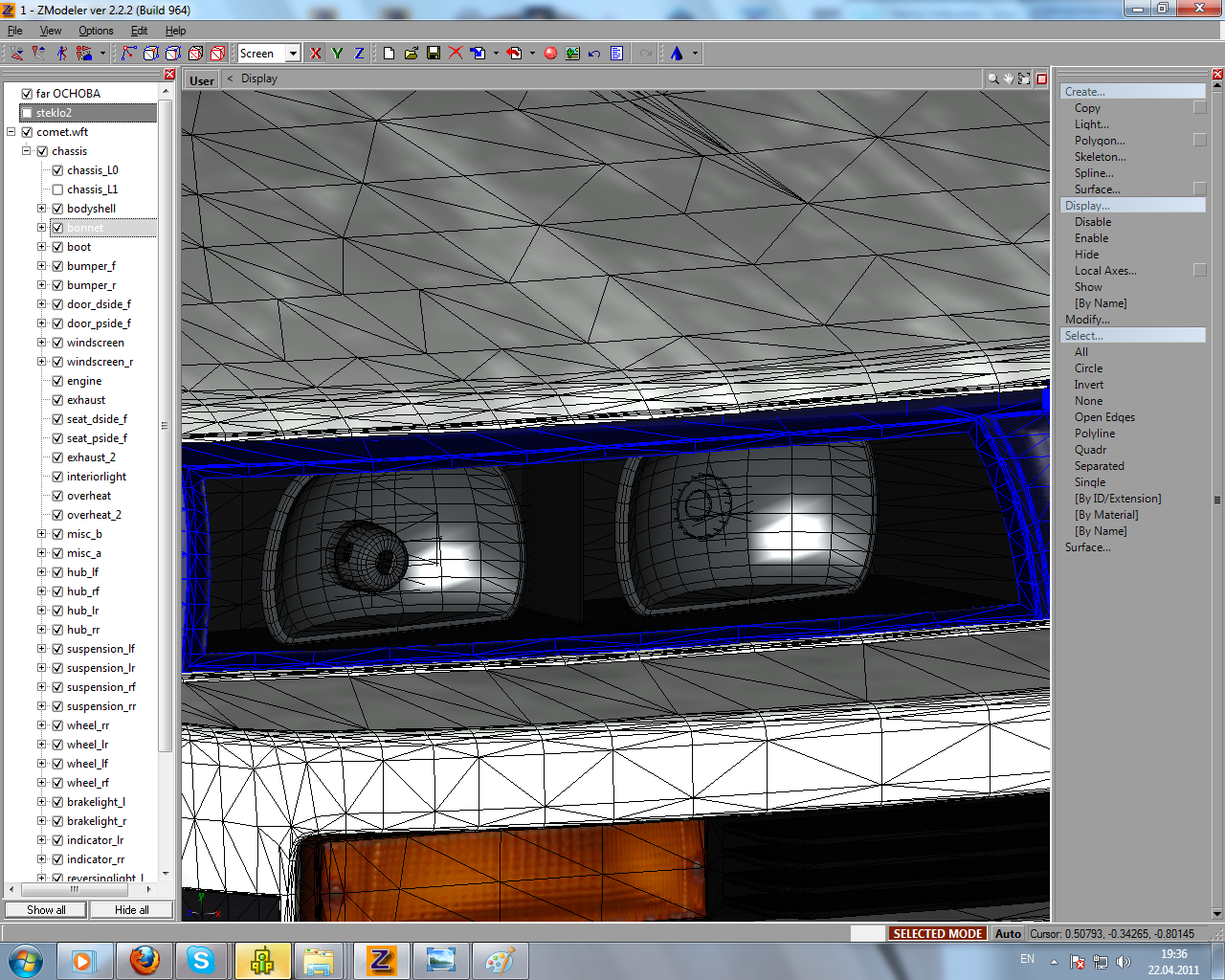Click the undo arrow icon in toolbar
Viewport: 1225px width, 980px height.
[594, 54]
